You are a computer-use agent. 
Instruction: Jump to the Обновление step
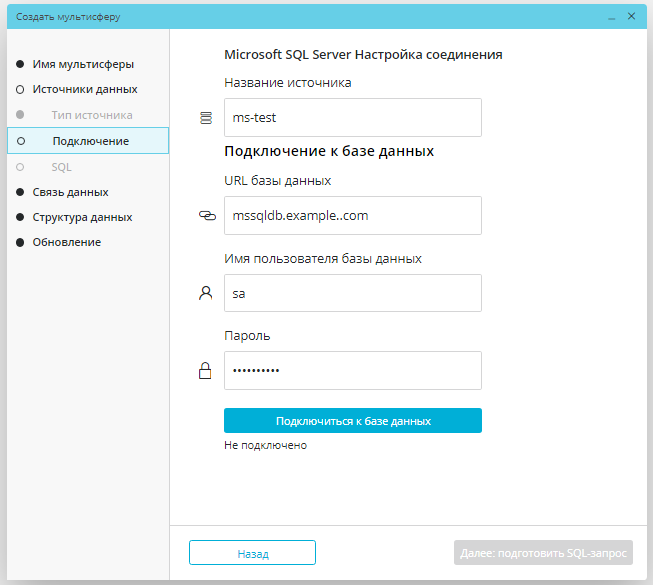(67, 242)
